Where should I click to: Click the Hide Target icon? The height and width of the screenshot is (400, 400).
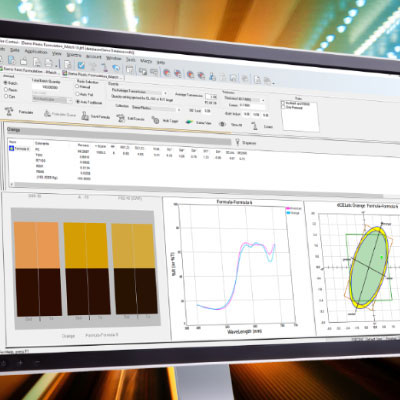tap(155, 120)
